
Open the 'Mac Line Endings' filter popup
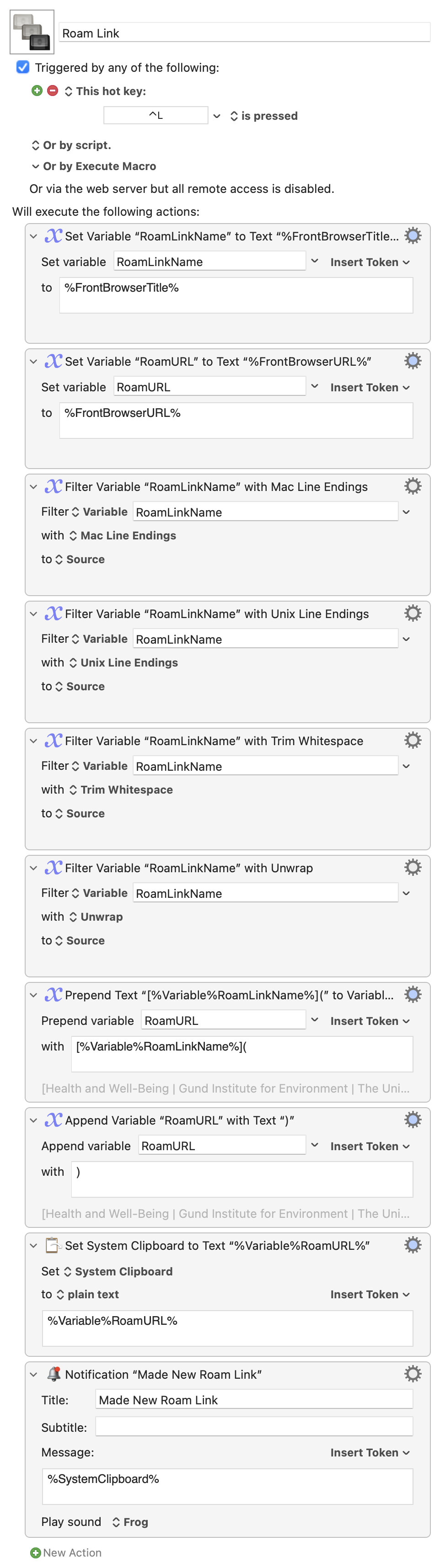coord(123,535)
